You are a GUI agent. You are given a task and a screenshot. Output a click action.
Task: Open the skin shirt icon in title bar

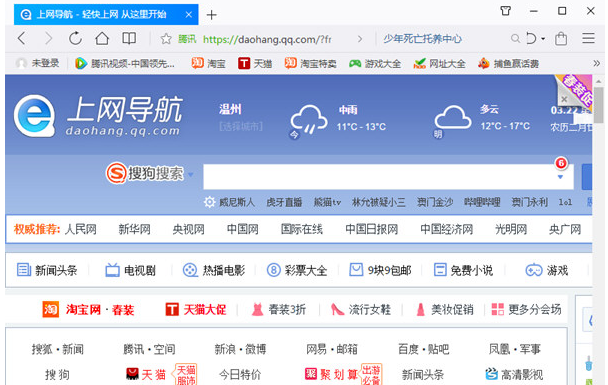click(x=506, y=11)
